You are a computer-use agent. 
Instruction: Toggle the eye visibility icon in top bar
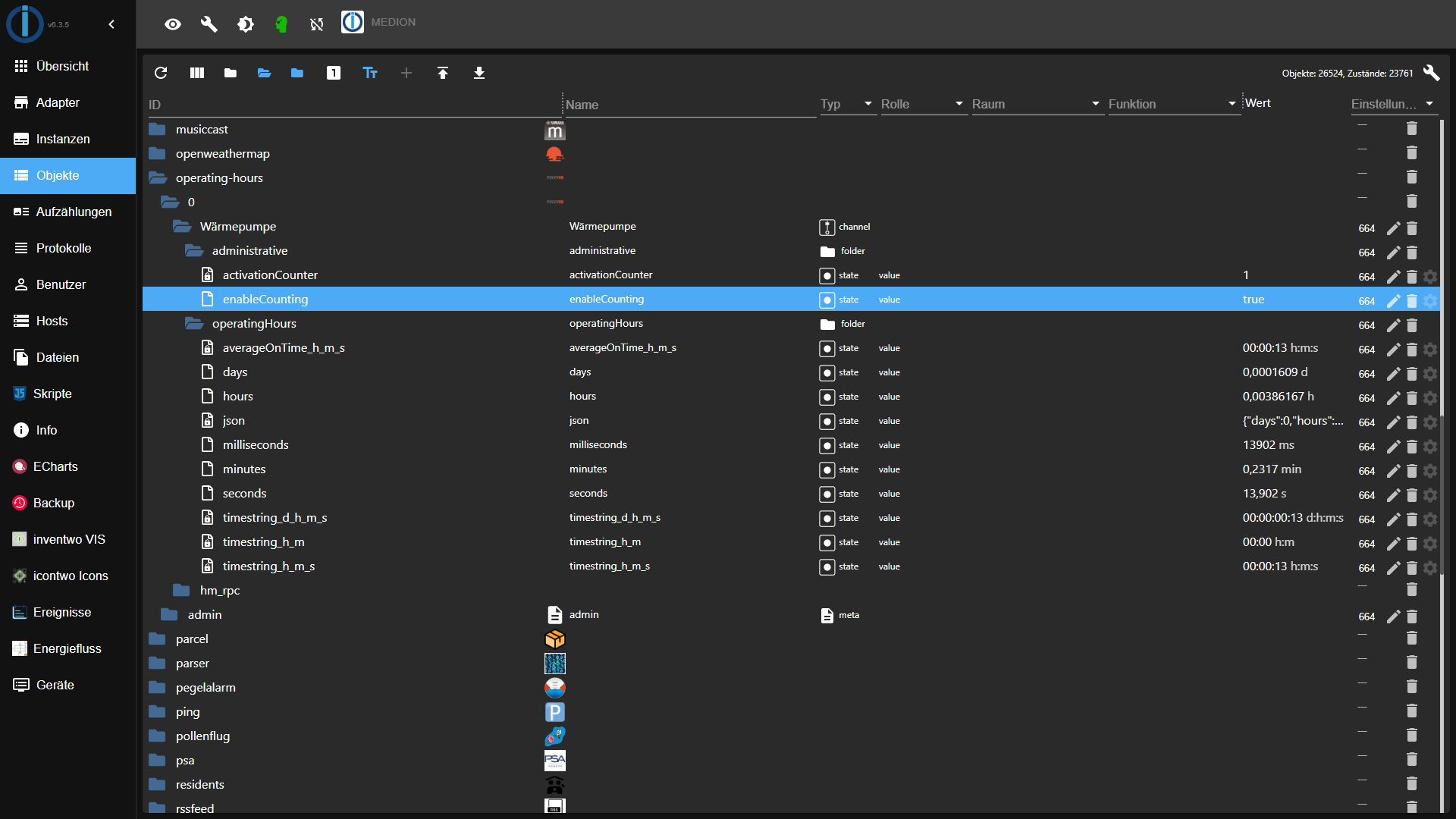tap(173, 24)
